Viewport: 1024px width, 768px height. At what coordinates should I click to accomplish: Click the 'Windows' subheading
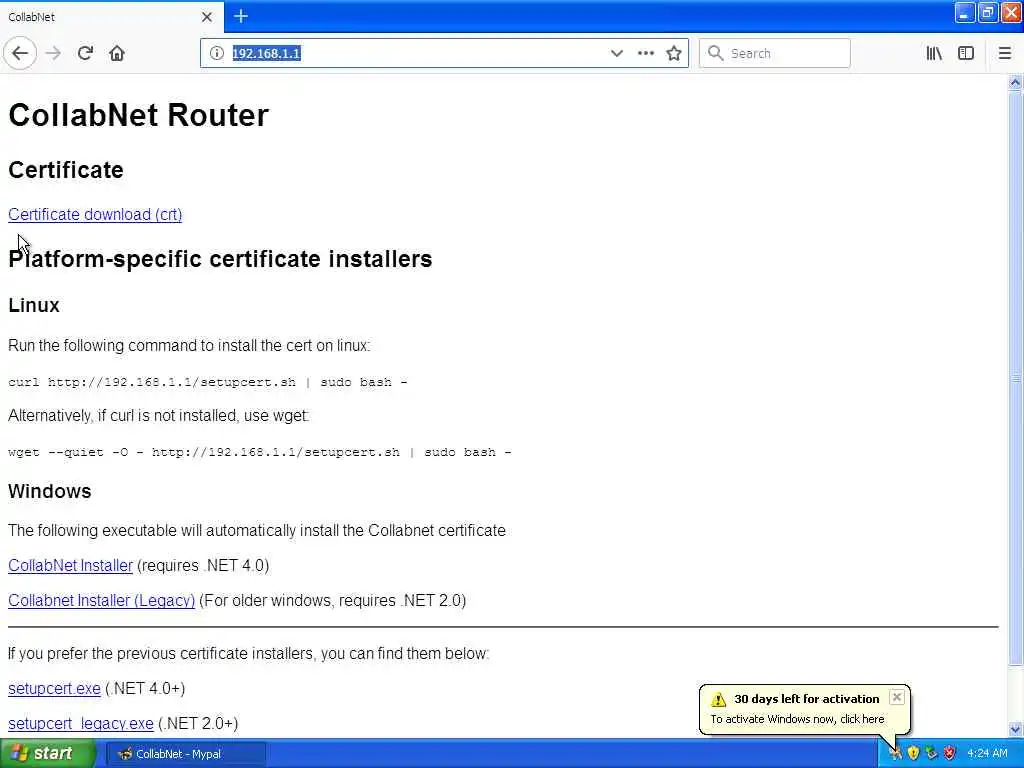tap(50, 491)
